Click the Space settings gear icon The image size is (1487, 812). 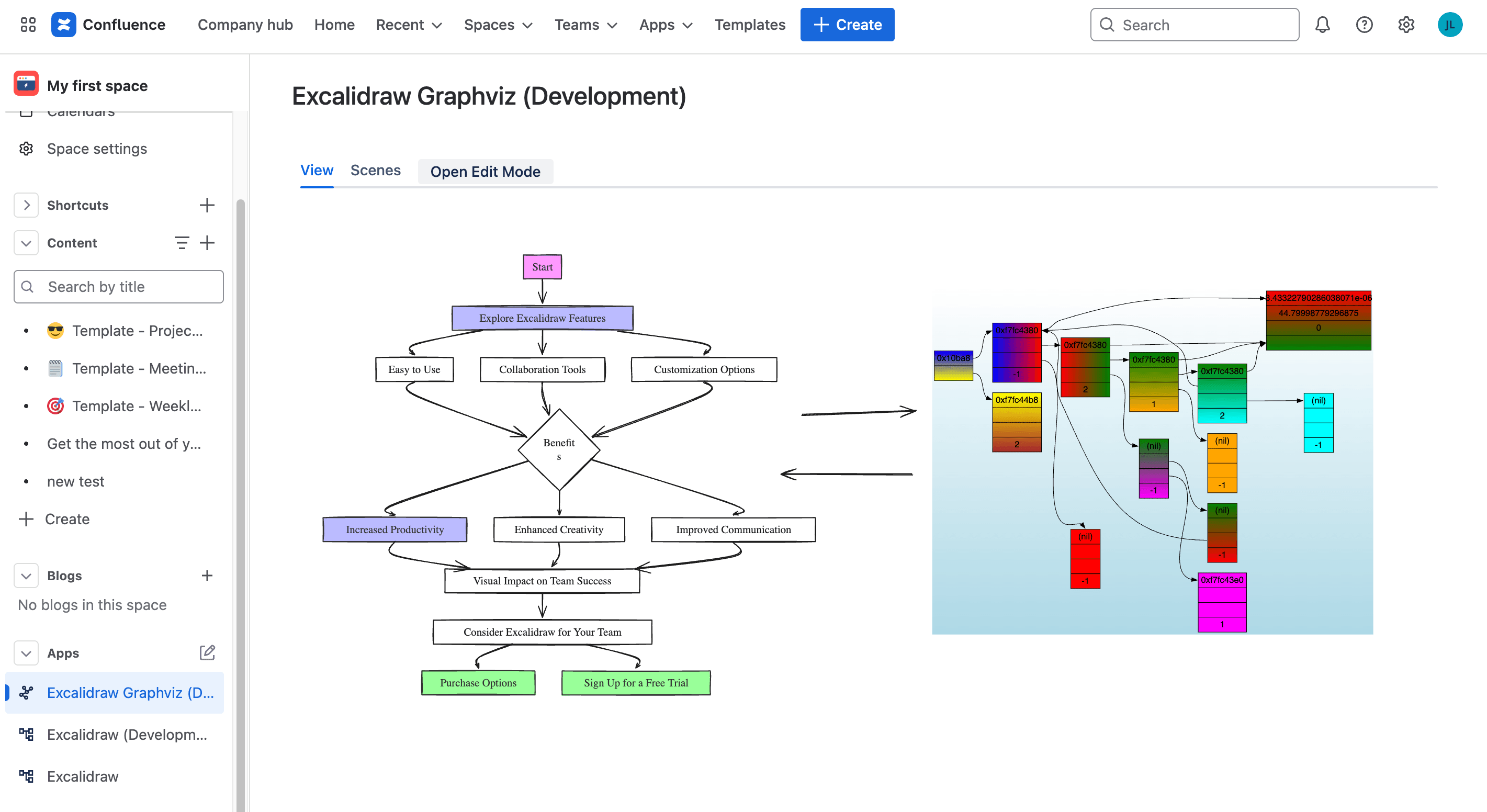(26, 149)
